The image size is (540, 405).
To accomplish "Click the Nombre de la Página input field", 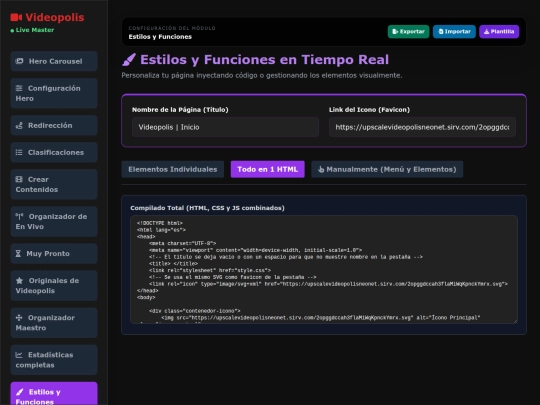I will (x=225, y=127).
